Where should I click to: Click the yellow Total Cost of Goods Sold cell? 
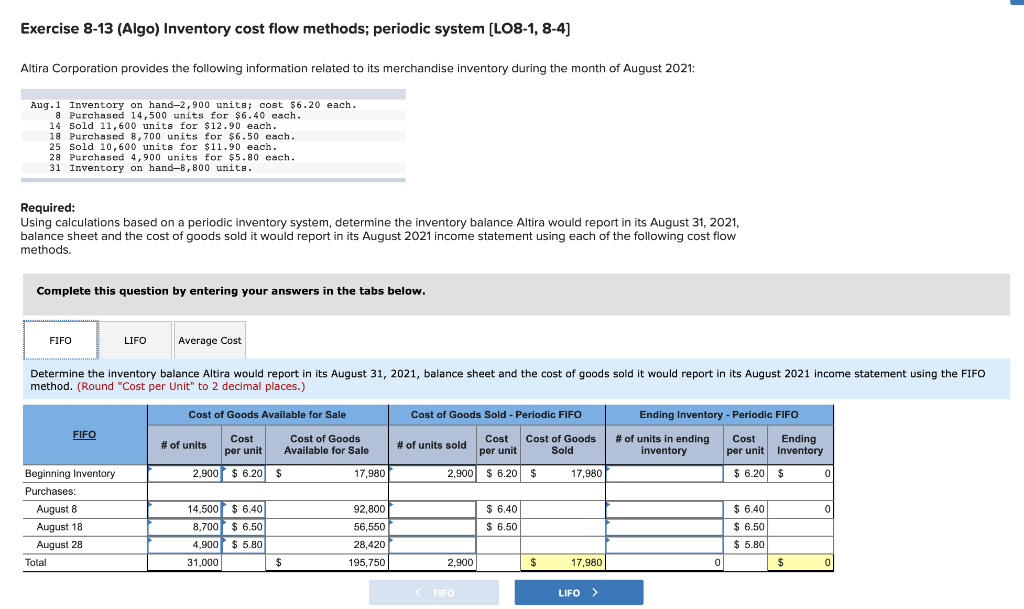tap(562, 562)
